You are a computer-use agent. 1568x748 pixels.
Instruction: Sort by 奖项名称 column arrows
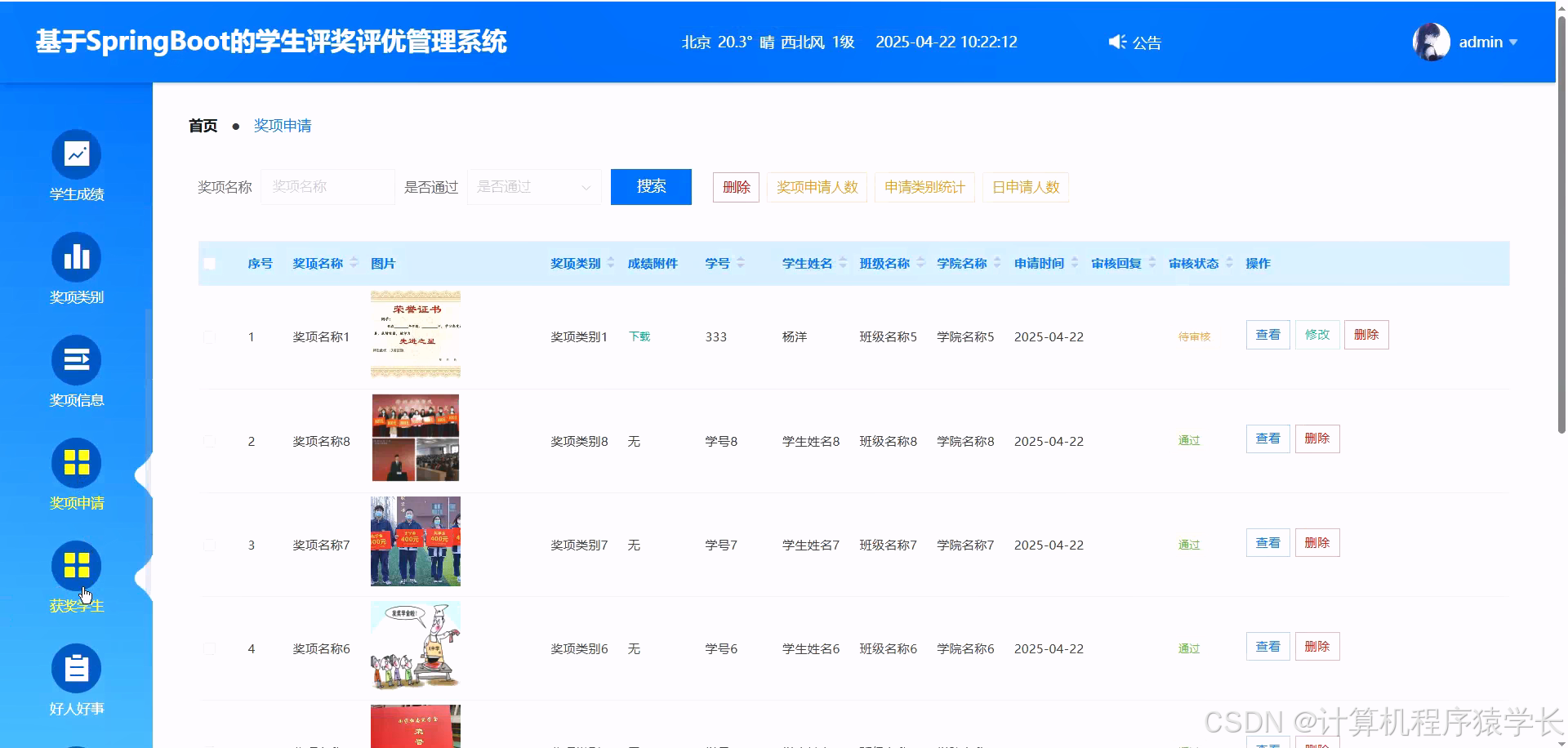[x=354, y=263]
